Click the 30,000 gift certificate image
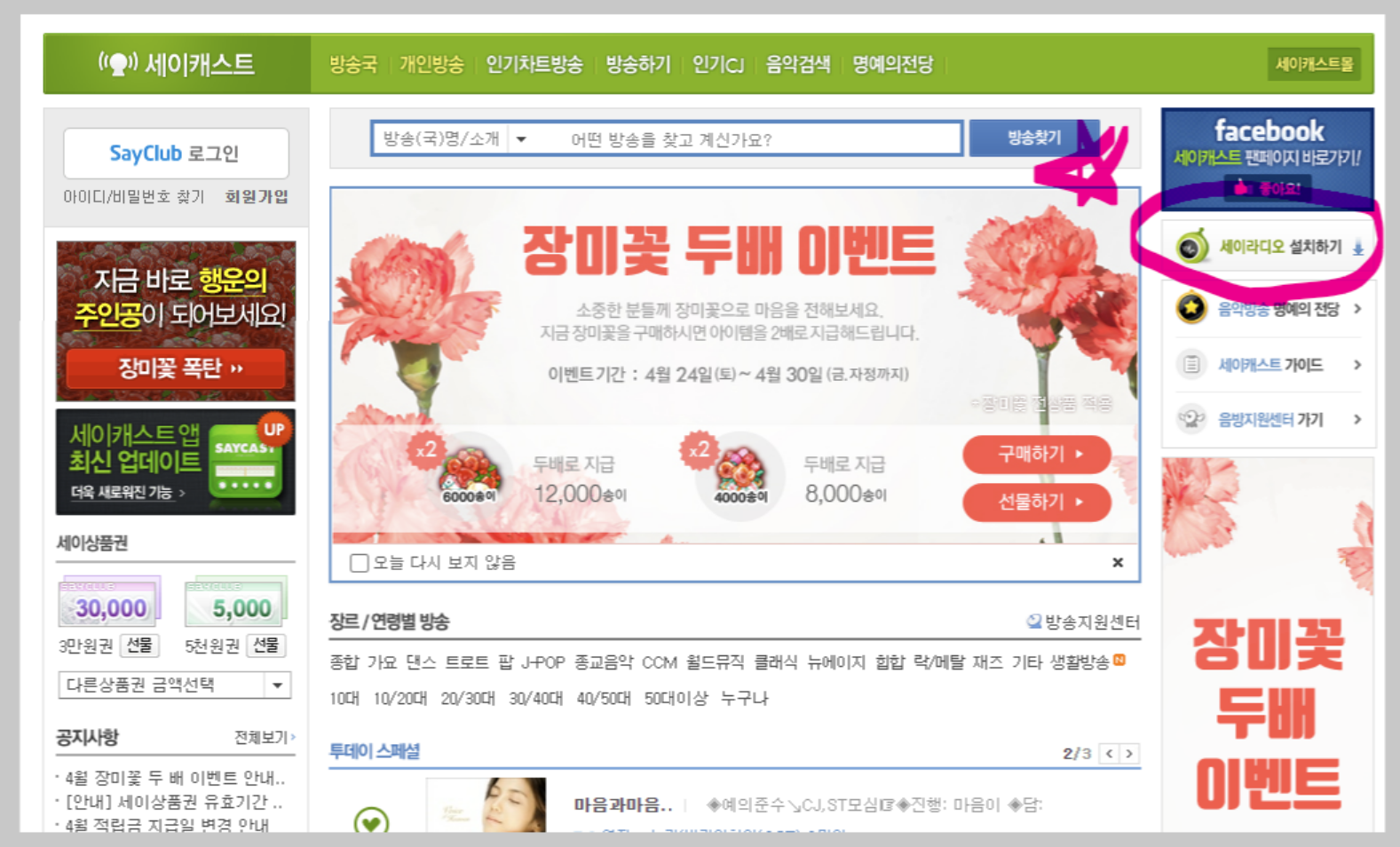Viewport: 1400px width, 847px height. click(x=110, y=602)
